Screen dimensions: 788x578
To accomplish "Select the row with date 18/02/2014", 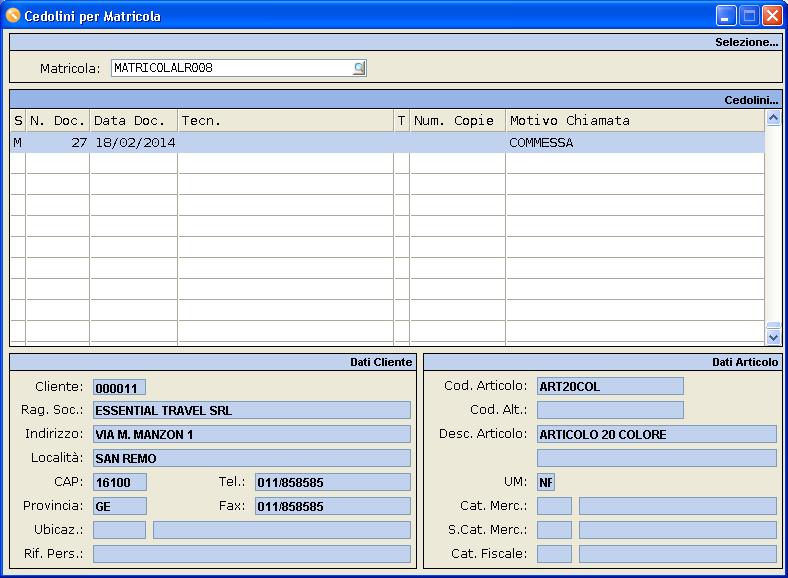I will [x=387, y=143].
